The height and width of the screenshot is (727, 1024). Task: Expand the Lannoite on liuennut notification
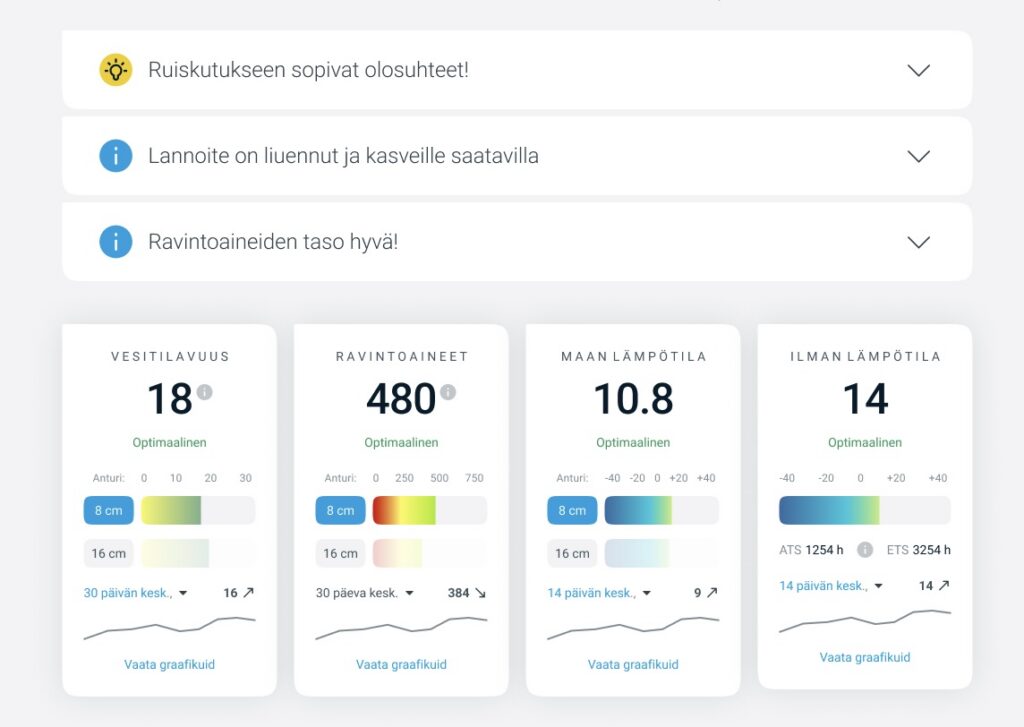tap(917, 156)
